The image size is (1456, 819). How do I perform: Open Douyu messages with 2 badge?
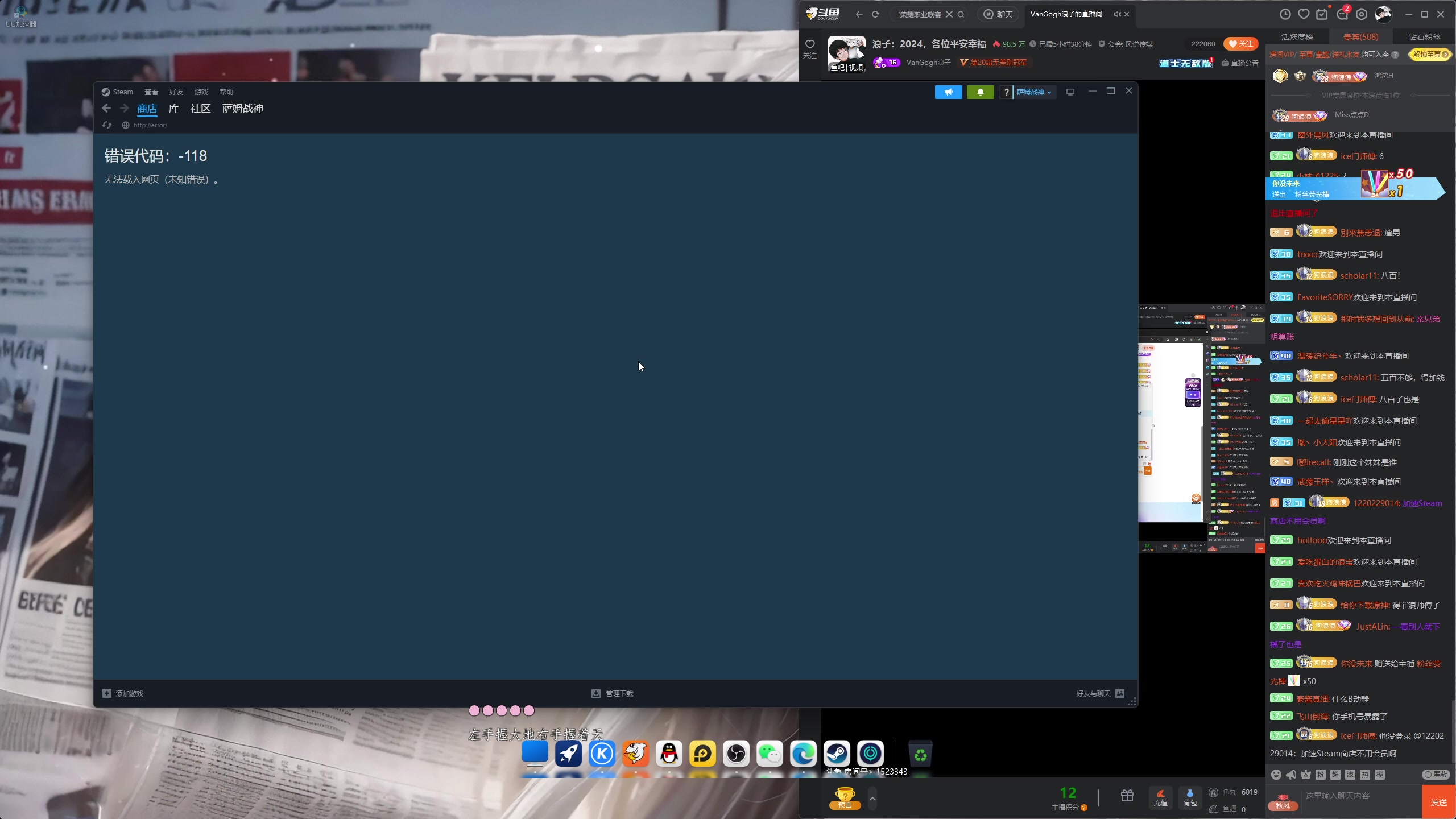[x=1343, y=13]
